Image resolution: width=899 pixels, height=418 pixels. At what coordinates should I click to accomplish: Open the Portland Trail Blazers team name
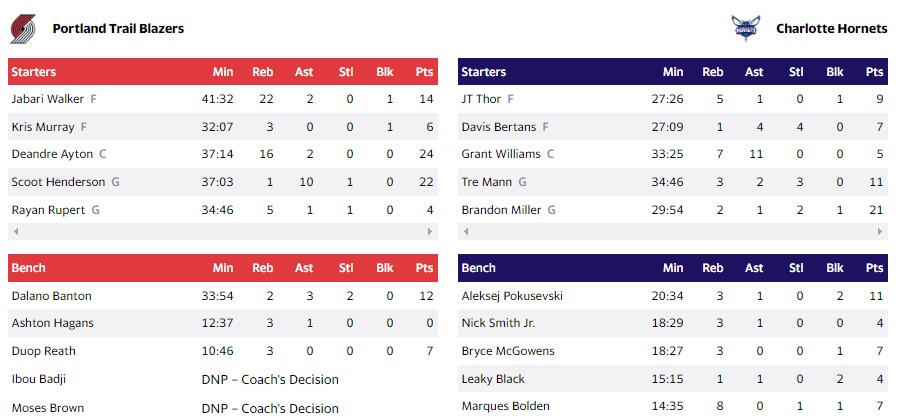[x=118, y=29]
